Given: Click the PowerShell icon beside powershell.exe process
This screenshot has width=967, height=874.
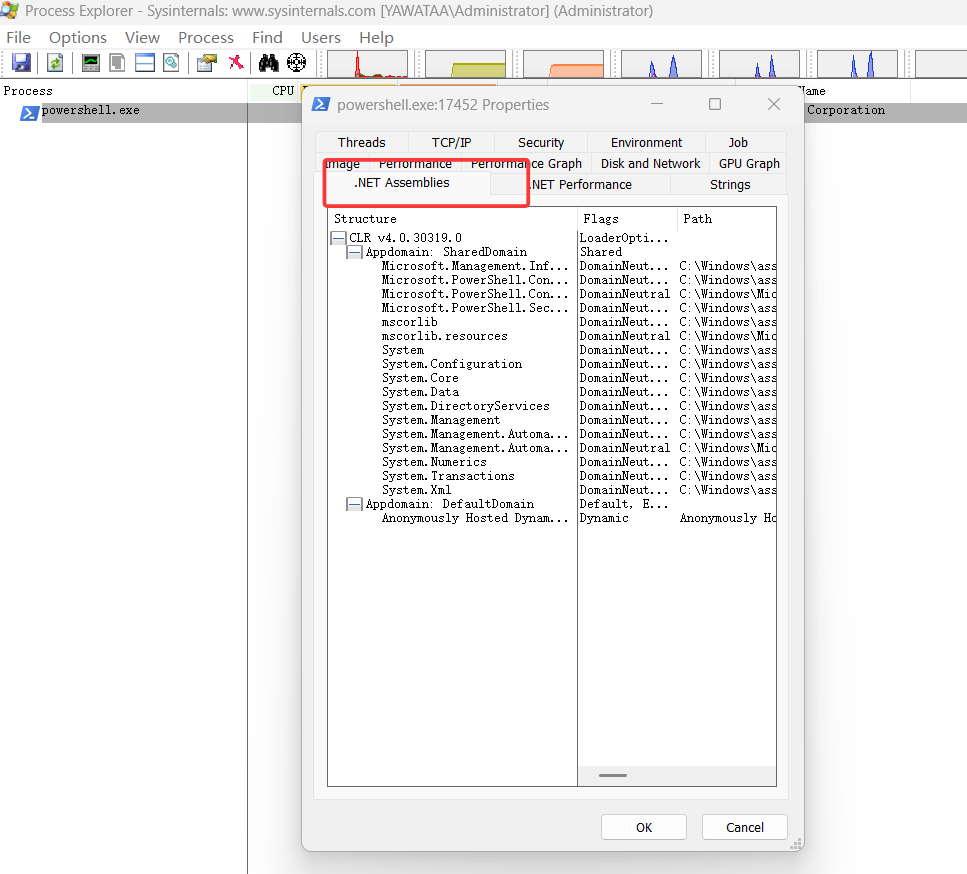Looking at the screenshot, I should pyautogui.click(x=29, y=113).
